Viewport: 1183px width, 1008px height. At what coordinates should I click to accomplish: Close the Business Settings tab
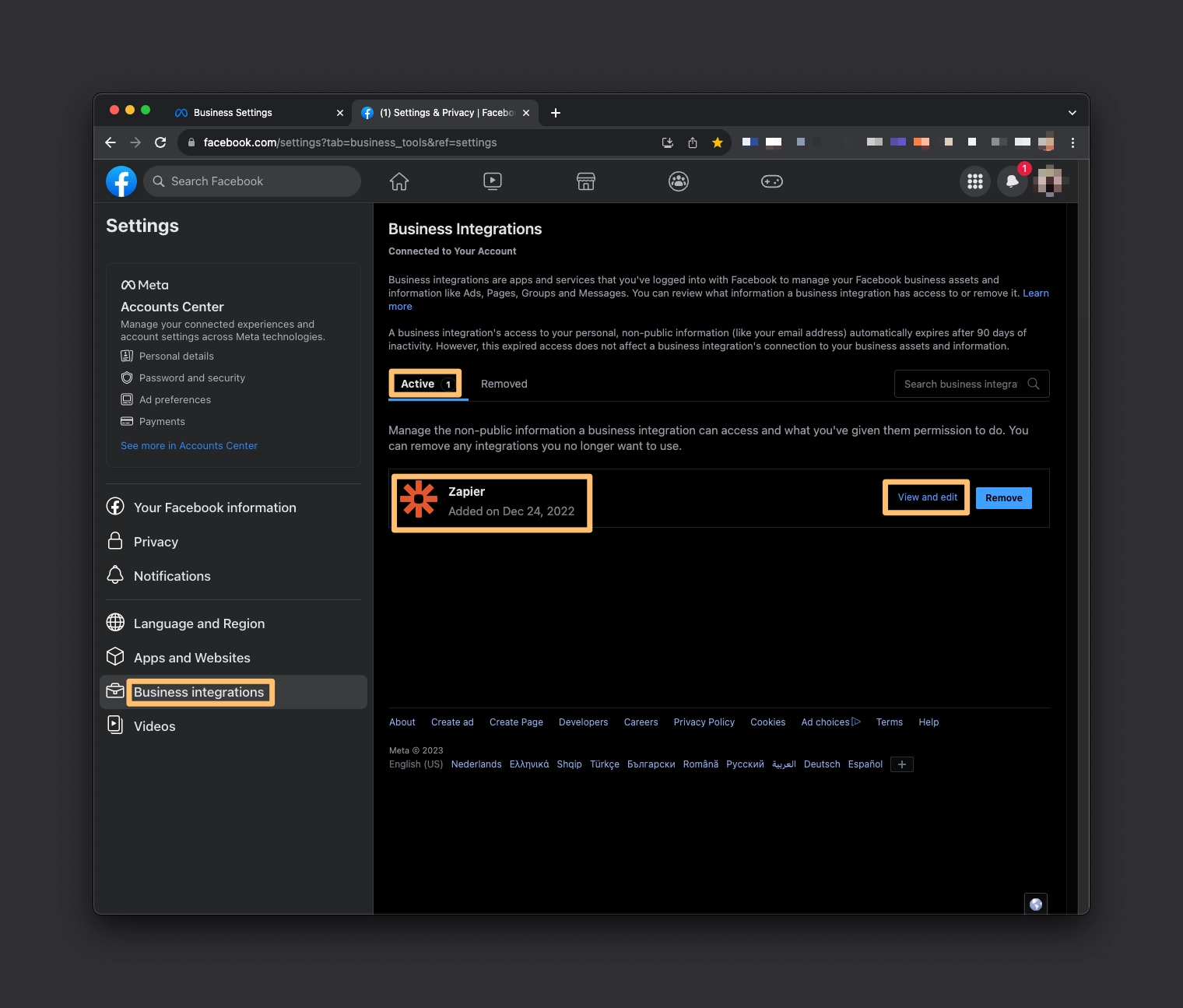coord(340,113)
